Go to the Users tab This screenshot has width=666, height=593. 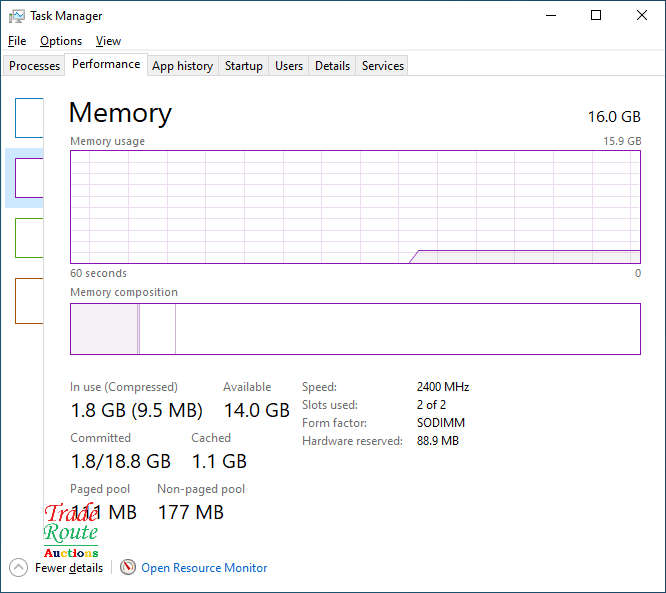click(289, 66)
